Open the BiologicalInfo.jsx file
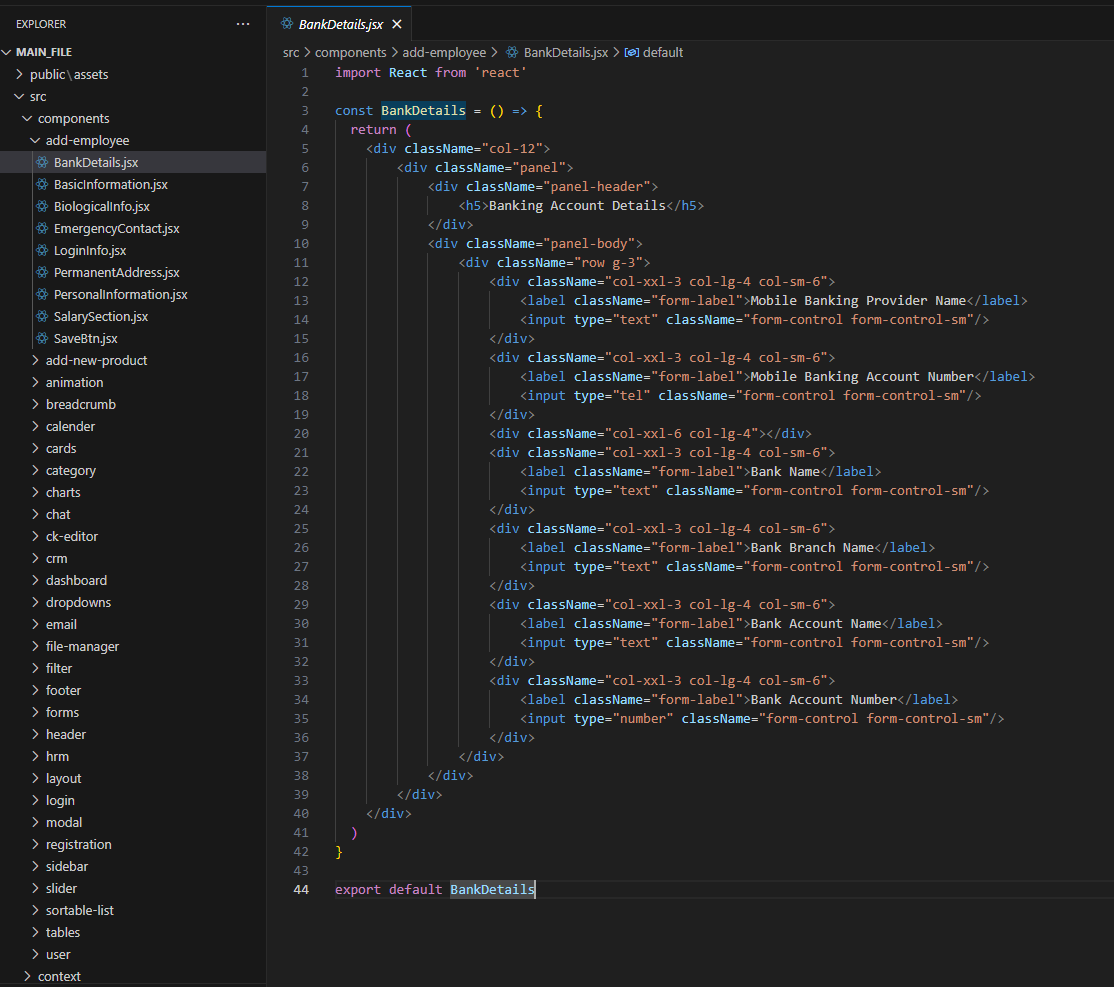 (x=101, y=207)
